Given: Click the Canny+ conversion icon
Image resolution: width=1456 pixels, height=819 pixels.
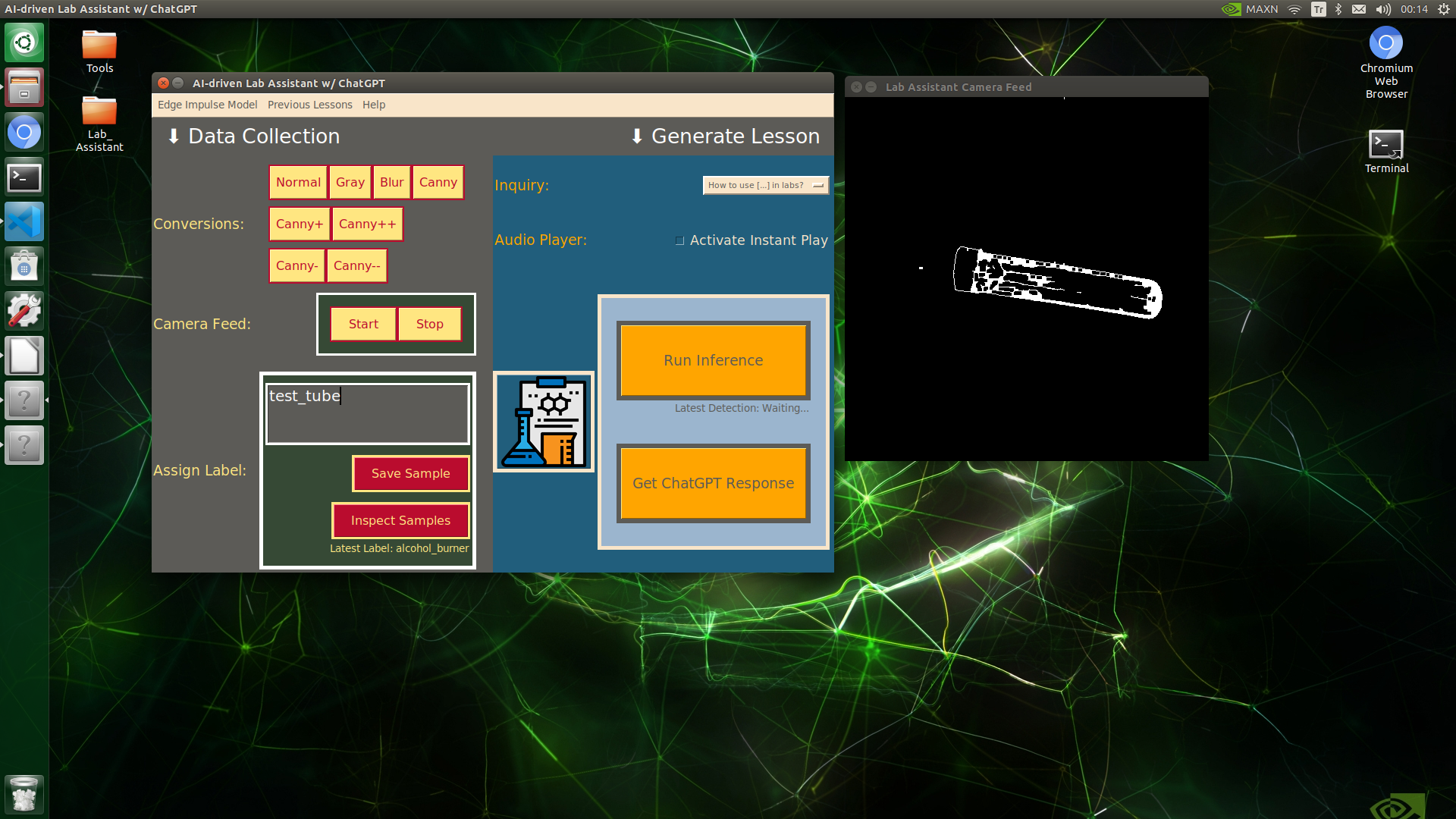Looking at the screenshot, I should coord(298,223).
